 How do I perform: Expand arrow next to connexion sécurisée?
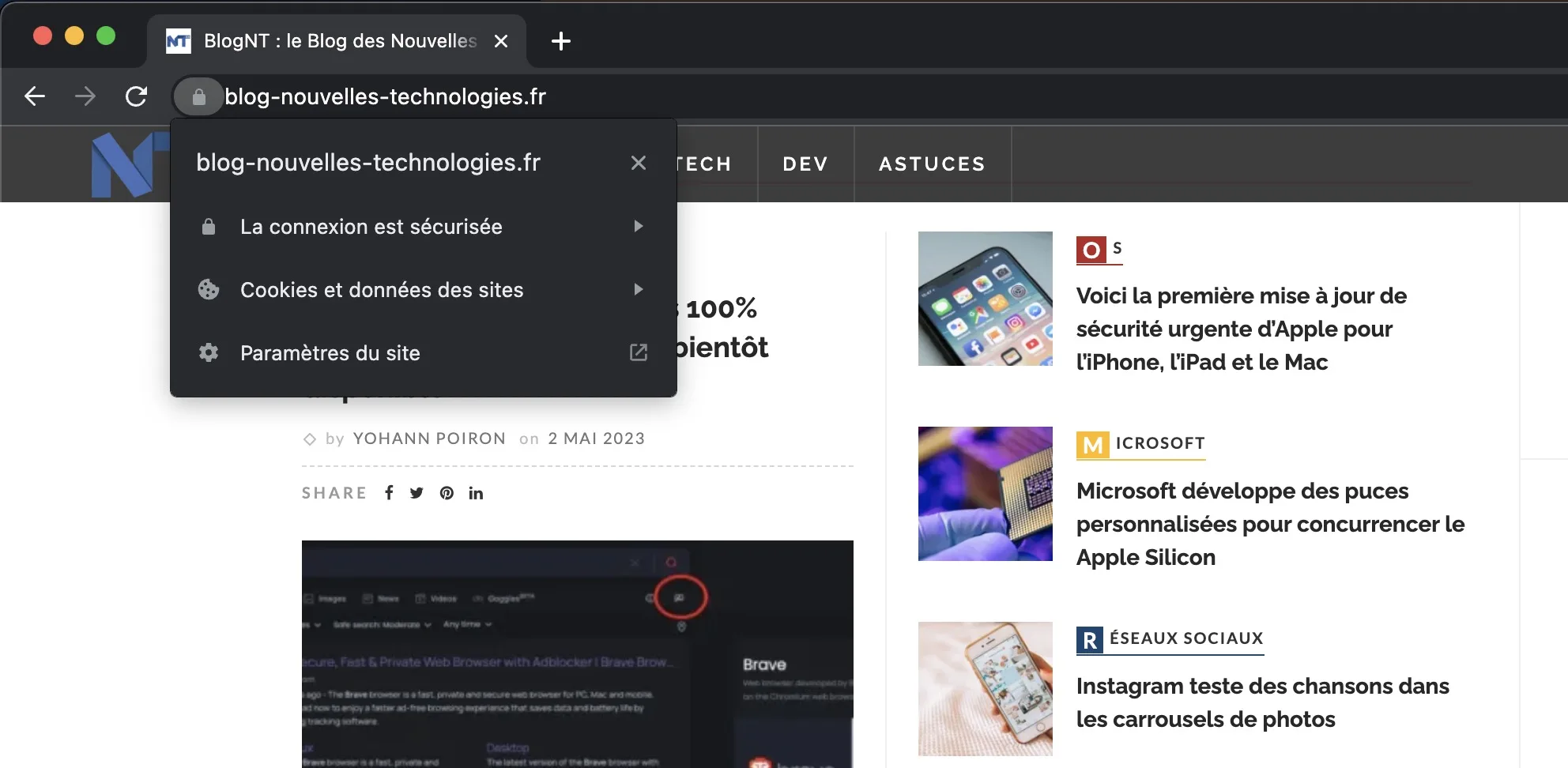[x=639, y=227]
